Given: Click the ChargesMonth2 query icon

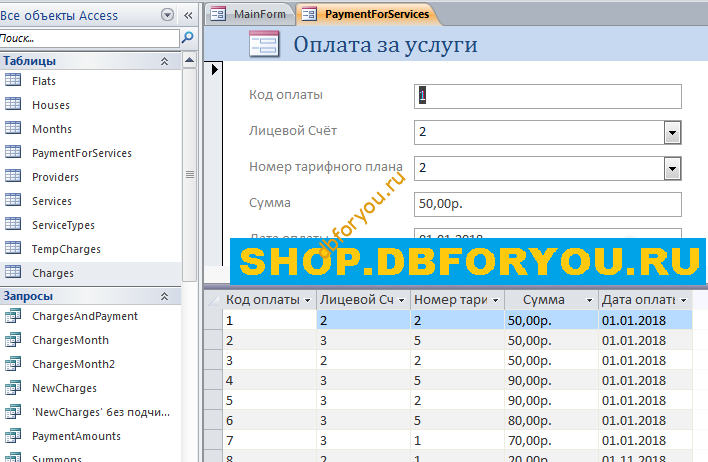Looking at the screenshot, I should [13, 364].
